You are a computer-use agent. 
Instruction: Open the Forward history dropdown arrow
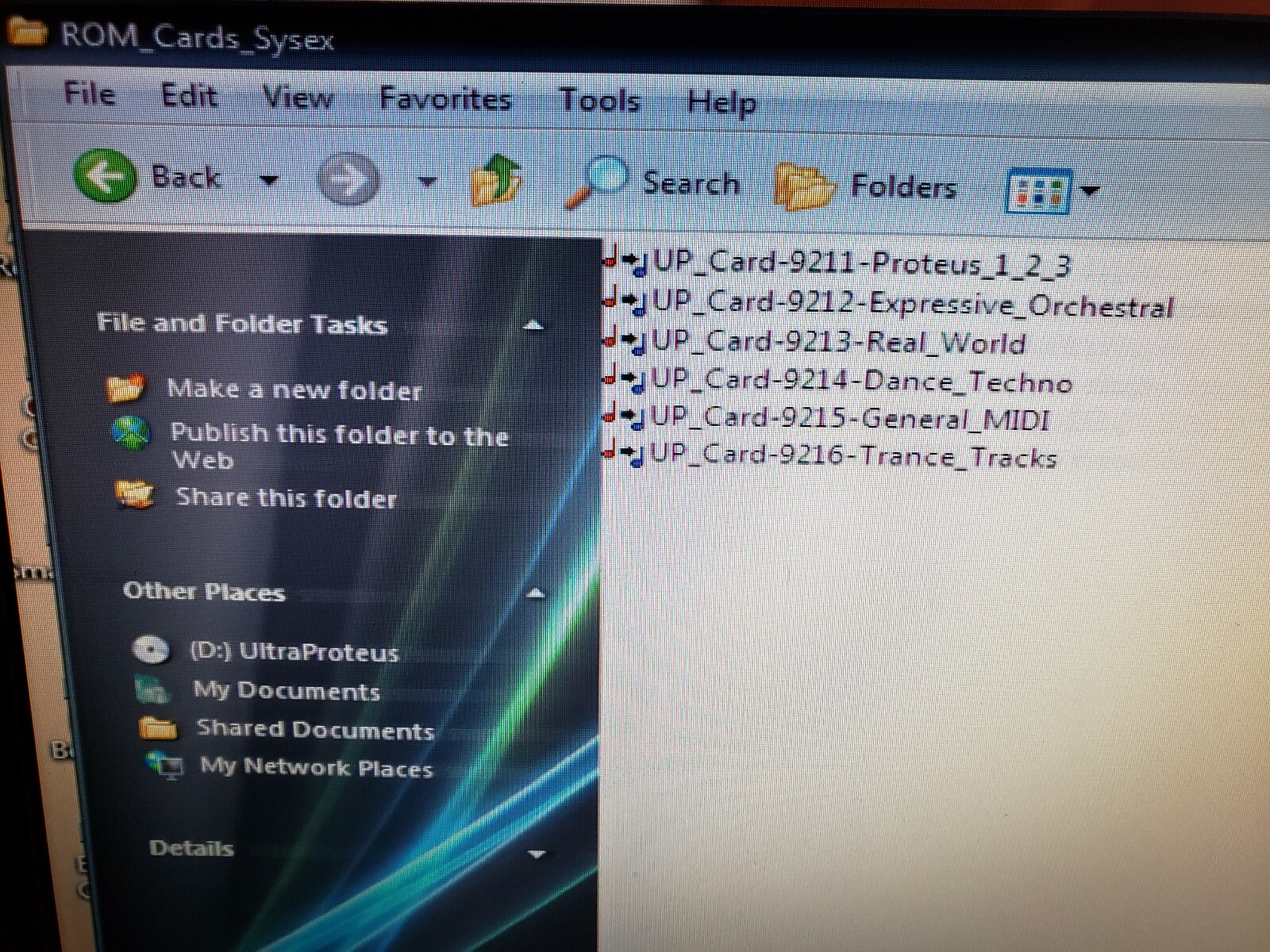(428, 182)
